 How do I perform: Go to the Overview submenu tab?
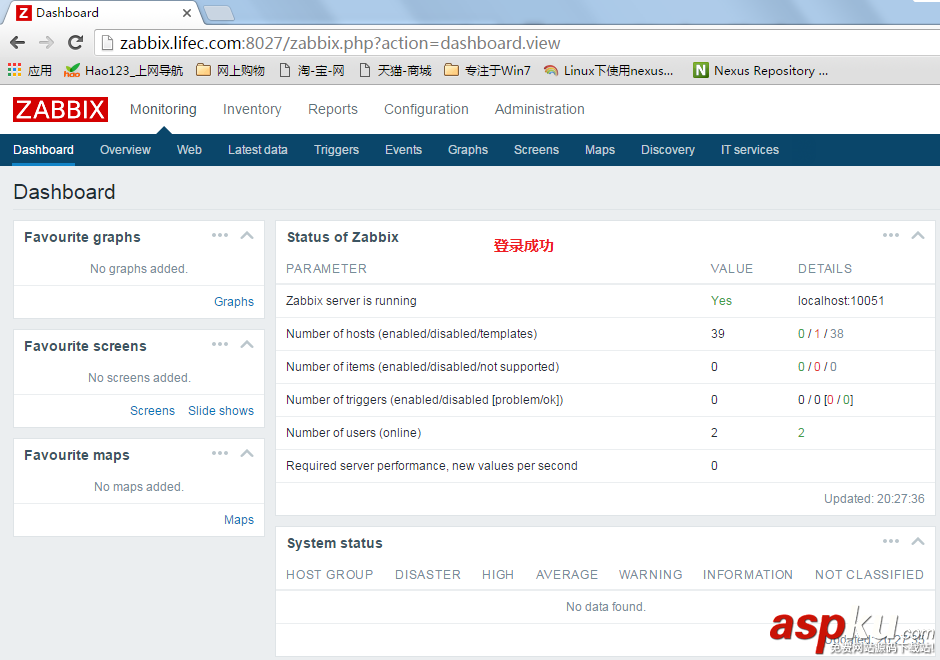click(x=125, y=150)
